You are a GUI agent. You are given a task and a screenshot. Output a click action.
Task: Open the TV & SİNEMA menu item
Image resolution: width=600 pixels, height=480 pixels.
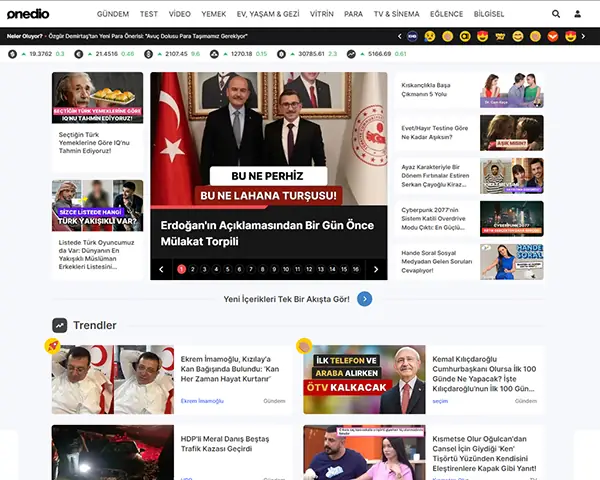pyautogui.click(x=396, y=14)
